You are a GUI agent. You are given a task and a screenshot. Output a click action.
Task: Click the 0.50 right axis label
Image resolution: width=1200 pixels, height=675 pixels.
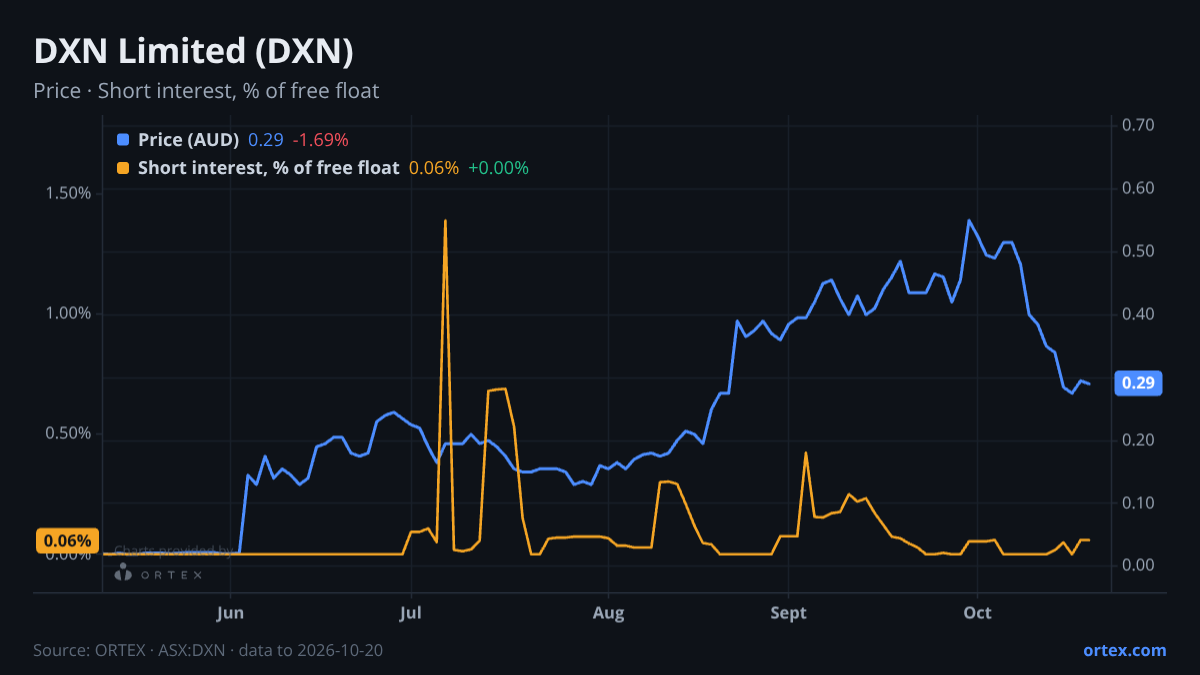pyautogui.click(x=1139, y=251)
